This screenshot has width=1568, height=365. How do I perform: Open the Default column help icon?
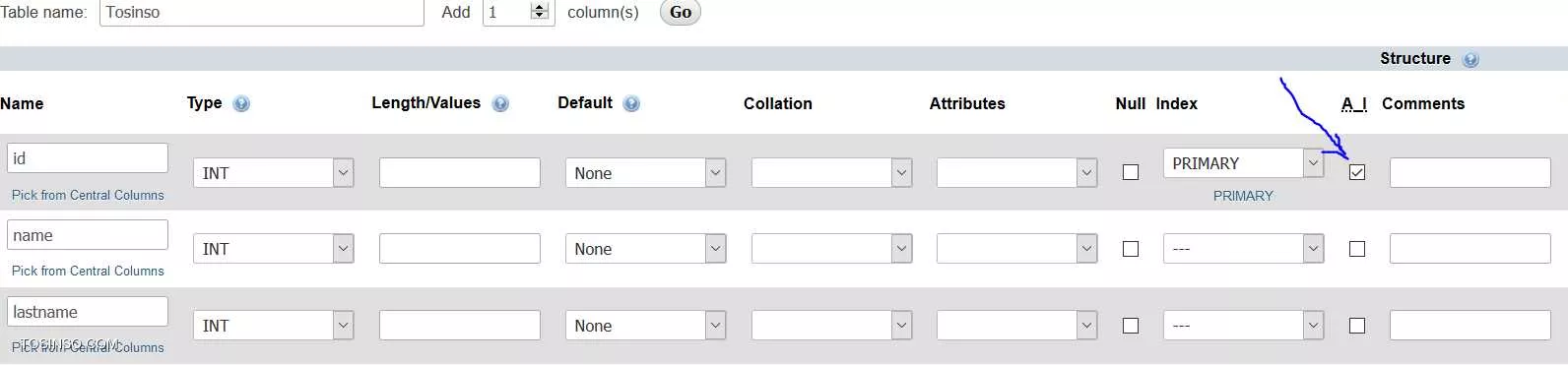point(631,103)
